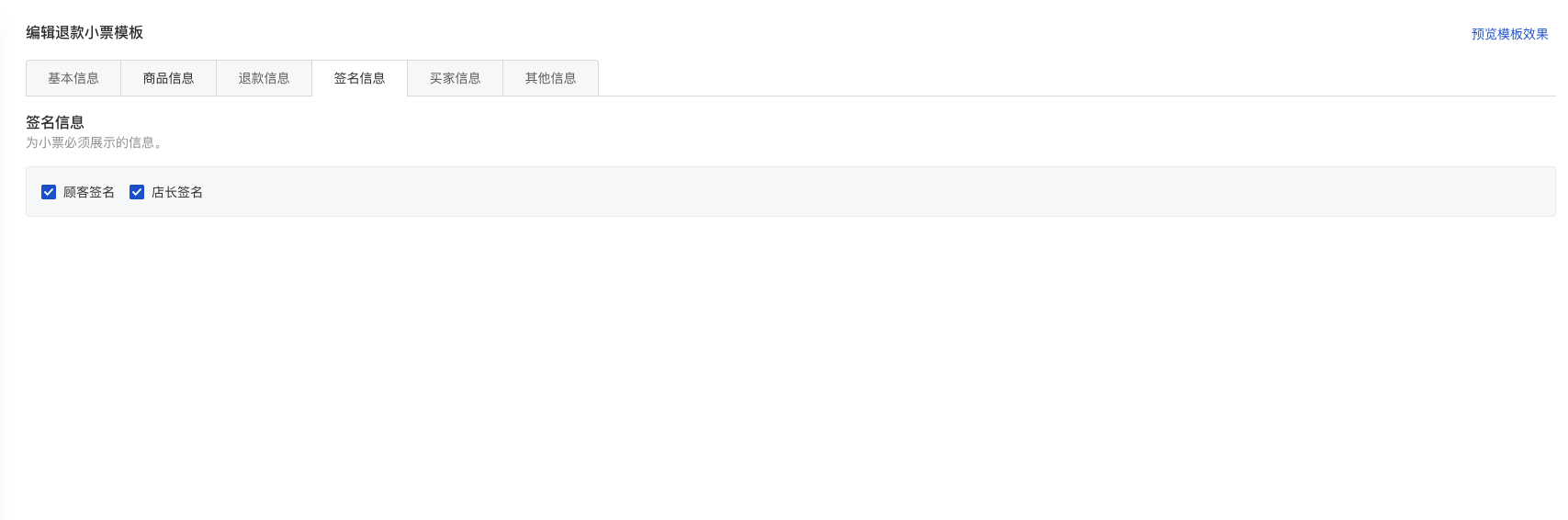Image resolution: width=1568 pixels, height=520 pixels.
Task: Disable the 店长签名 checkbox box
Action: pyautogui.click(x=137, y=192)
